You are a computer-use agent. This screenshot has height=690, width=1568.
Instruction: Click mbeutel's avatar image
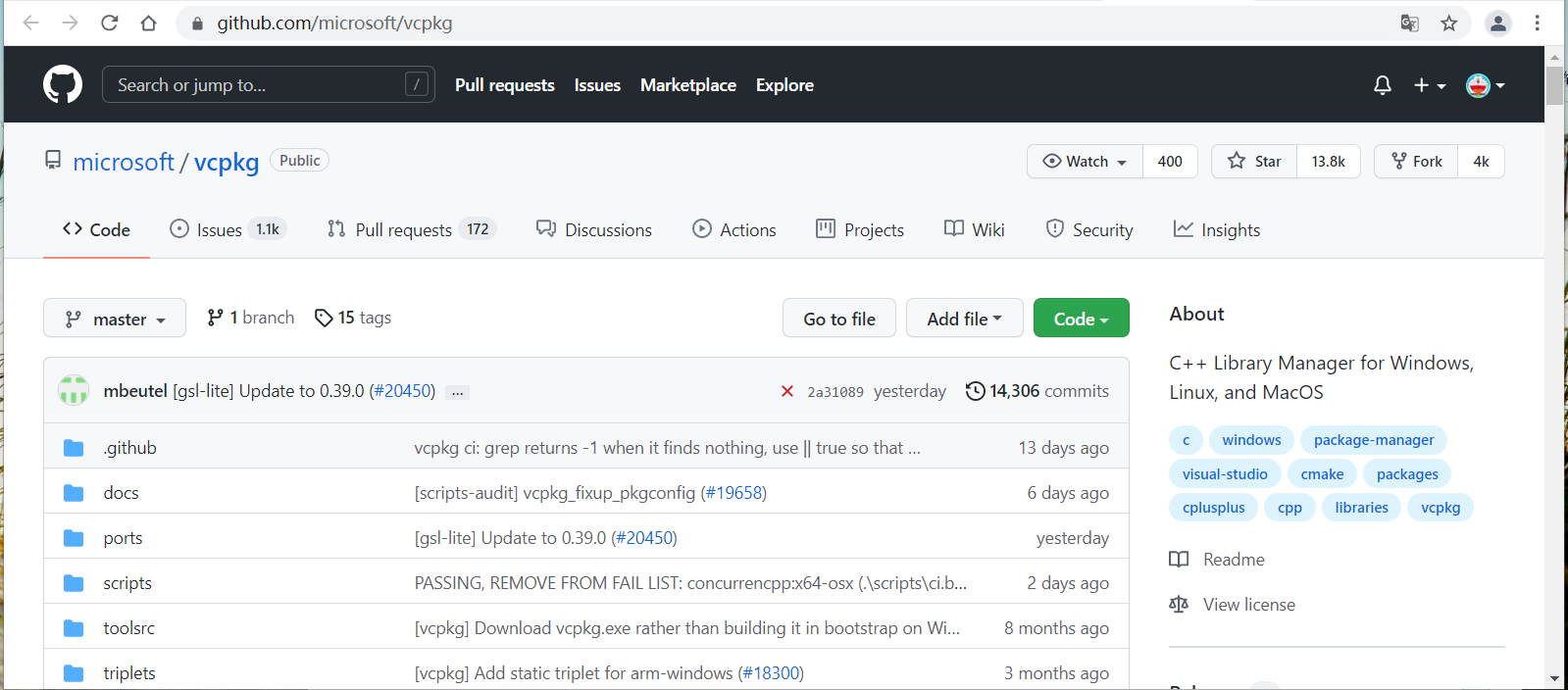[74, 390]
